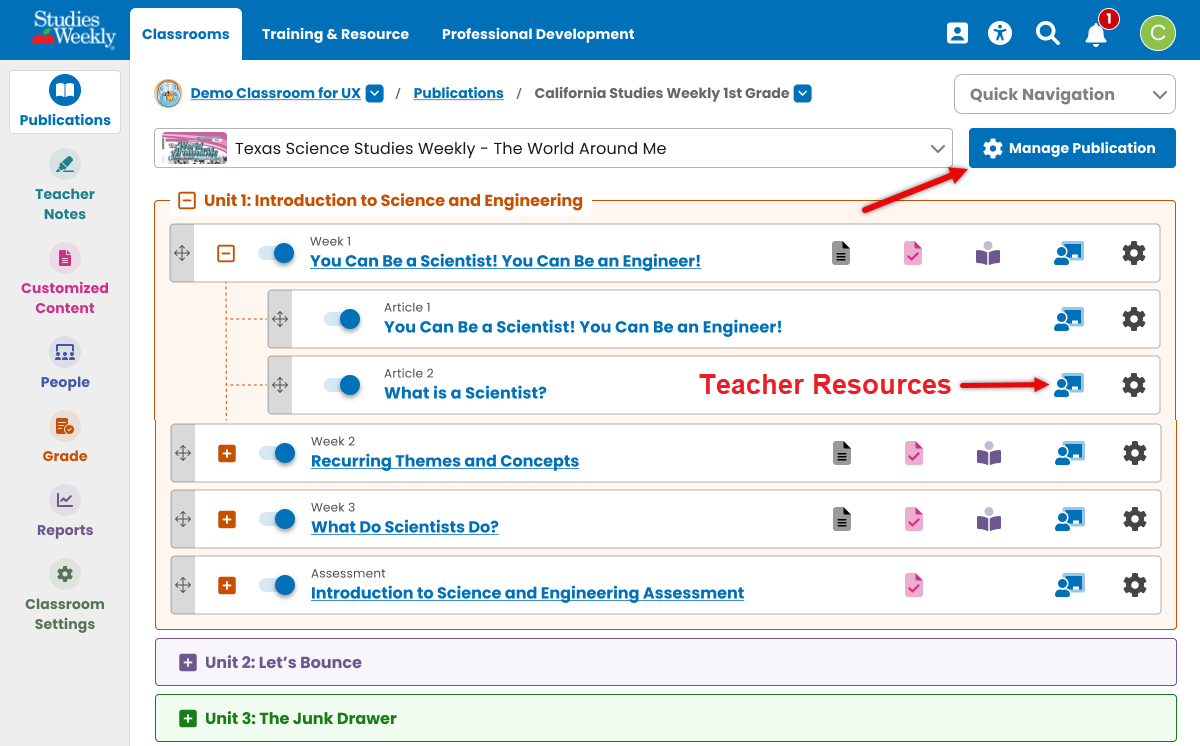Open the Publications sidebar item
This screenshot has height=746, width=1200.
click(x=65, y=102)
